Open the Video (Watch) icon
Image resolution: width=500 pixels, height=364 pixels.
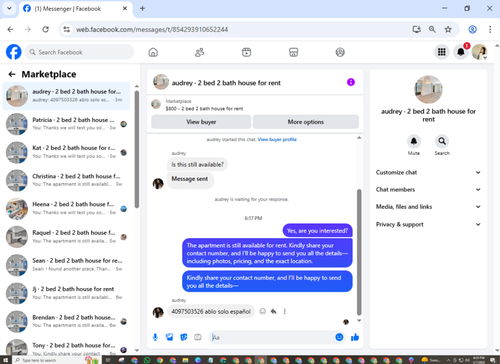click(x=246, y=52)
